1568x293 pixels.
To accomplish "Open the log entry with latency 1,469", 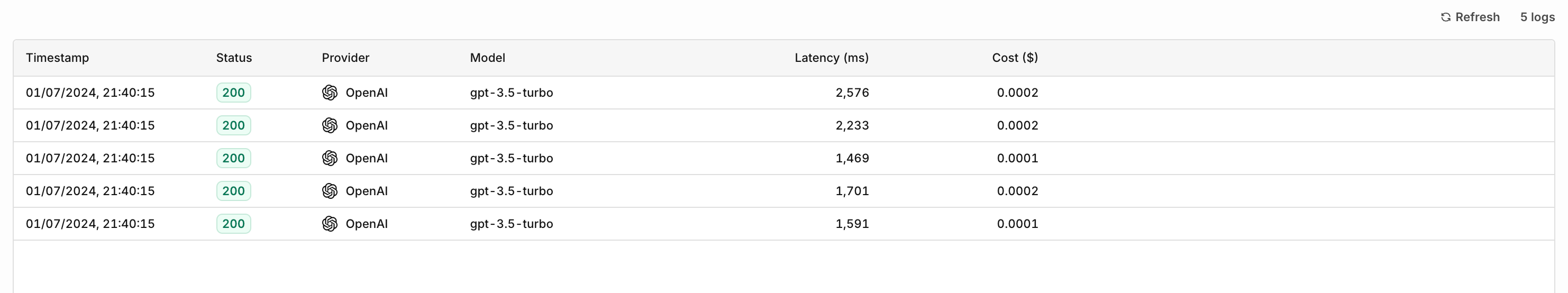I will click(784, 158).
